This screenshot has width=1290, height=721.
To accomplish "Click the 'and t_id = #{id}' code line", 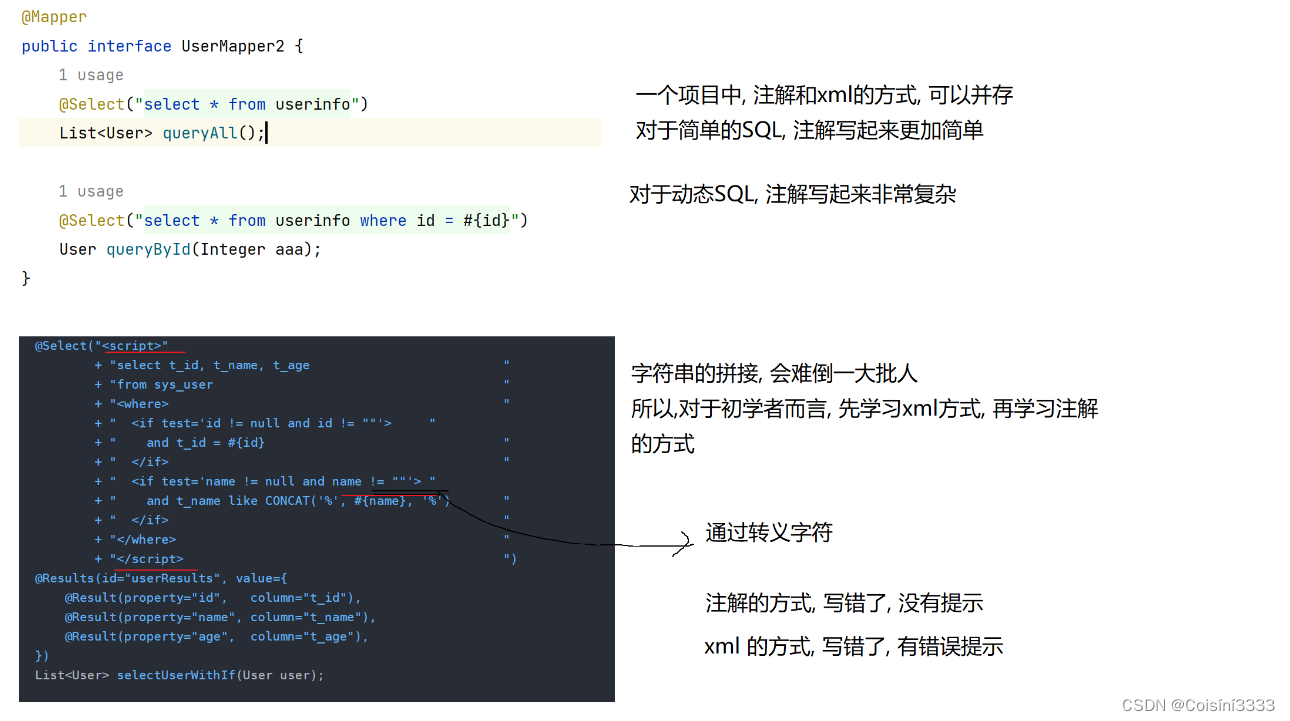I will (x=302, y=442).
